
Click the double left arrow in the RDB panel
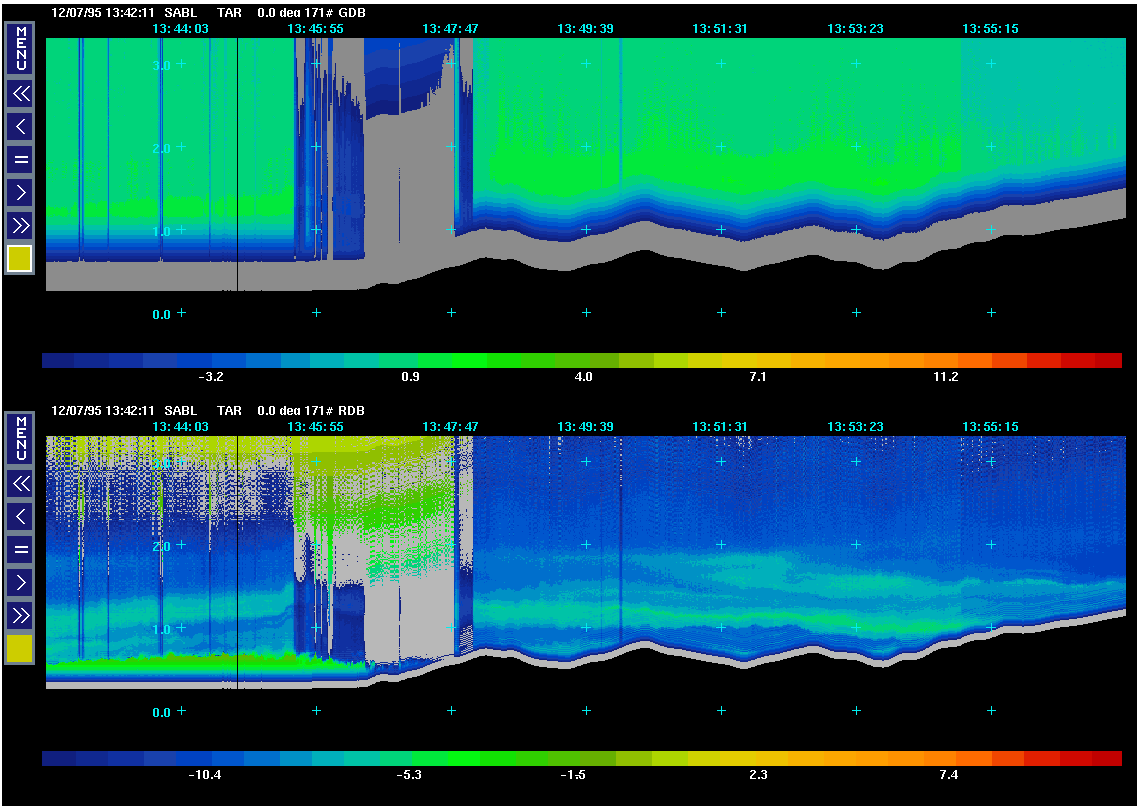20,484
